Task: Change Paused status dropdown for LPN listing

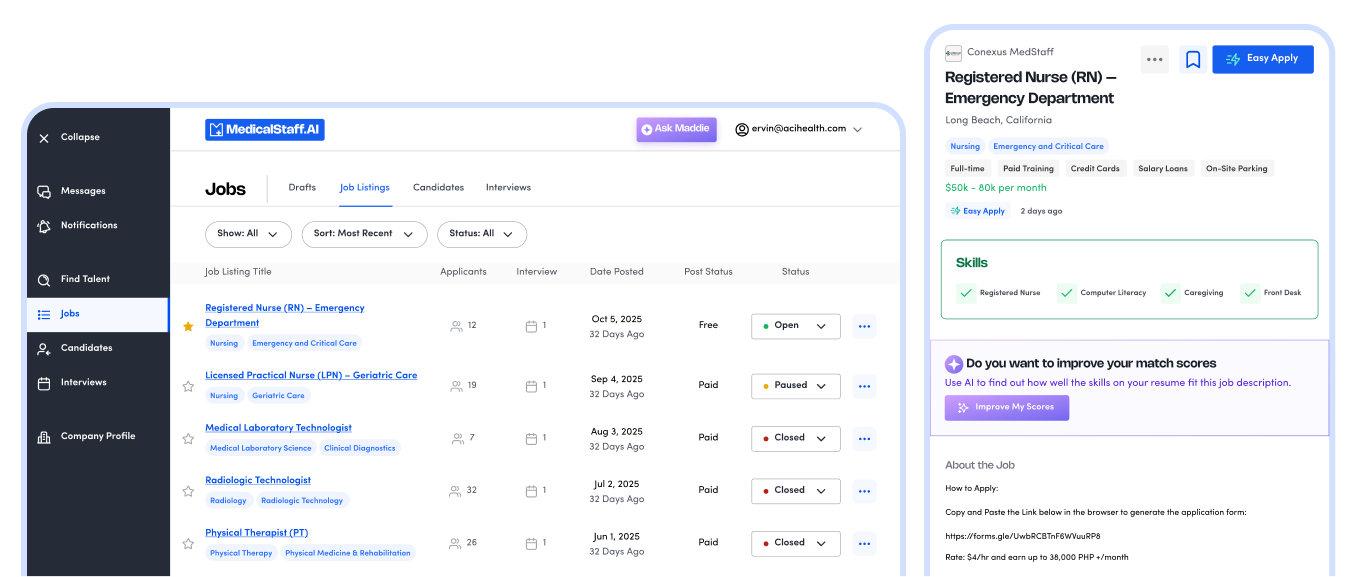Action: [795, 386]
